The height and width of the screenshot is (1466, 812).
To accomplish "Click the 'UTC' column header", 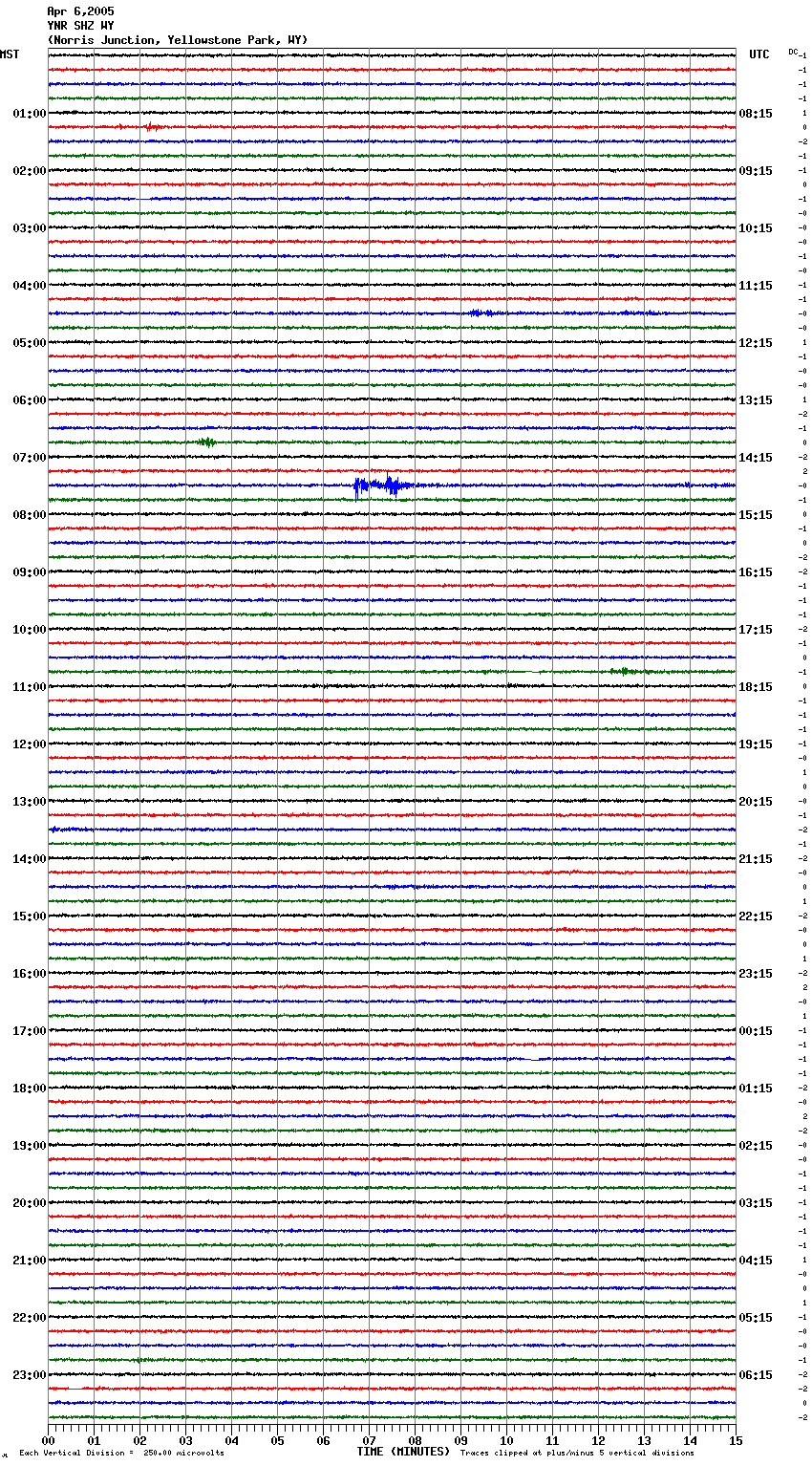I will [x=759, y=54].
